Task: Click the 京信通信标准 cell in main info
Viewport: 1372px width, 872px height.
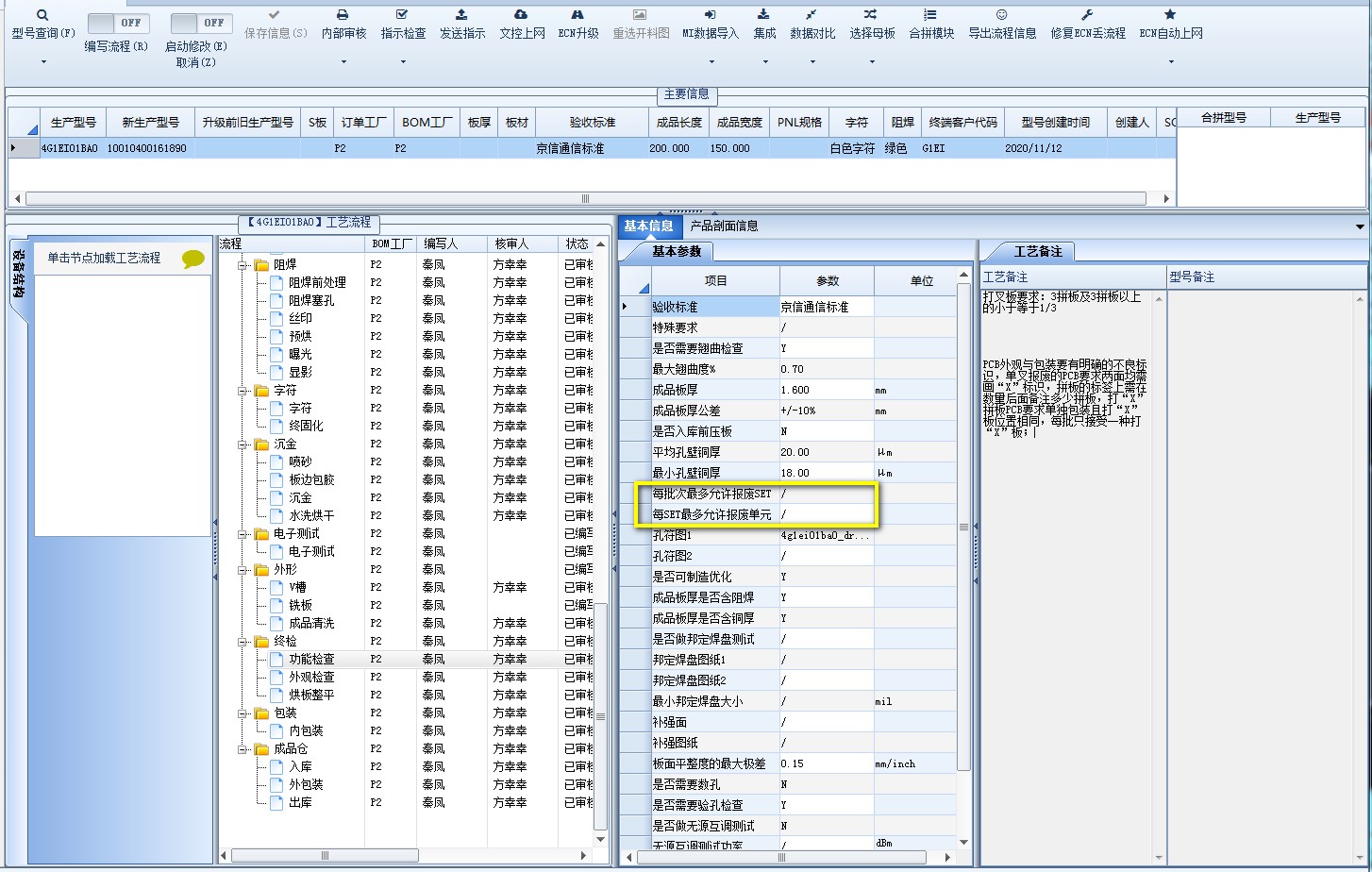Action: click(x=593, y=148)
